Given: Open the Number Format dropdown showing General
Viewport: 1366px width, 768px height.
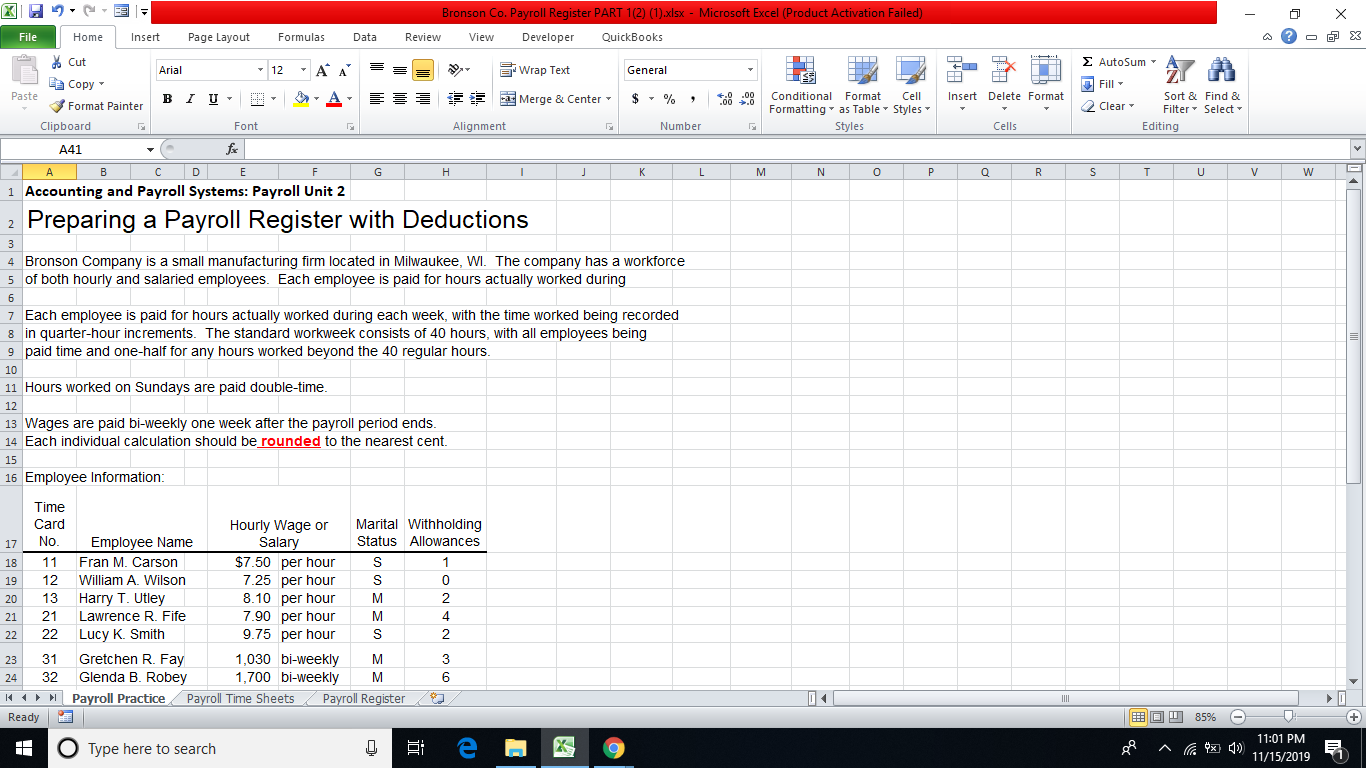Looking at the screenshot, I should click(689, 70).
